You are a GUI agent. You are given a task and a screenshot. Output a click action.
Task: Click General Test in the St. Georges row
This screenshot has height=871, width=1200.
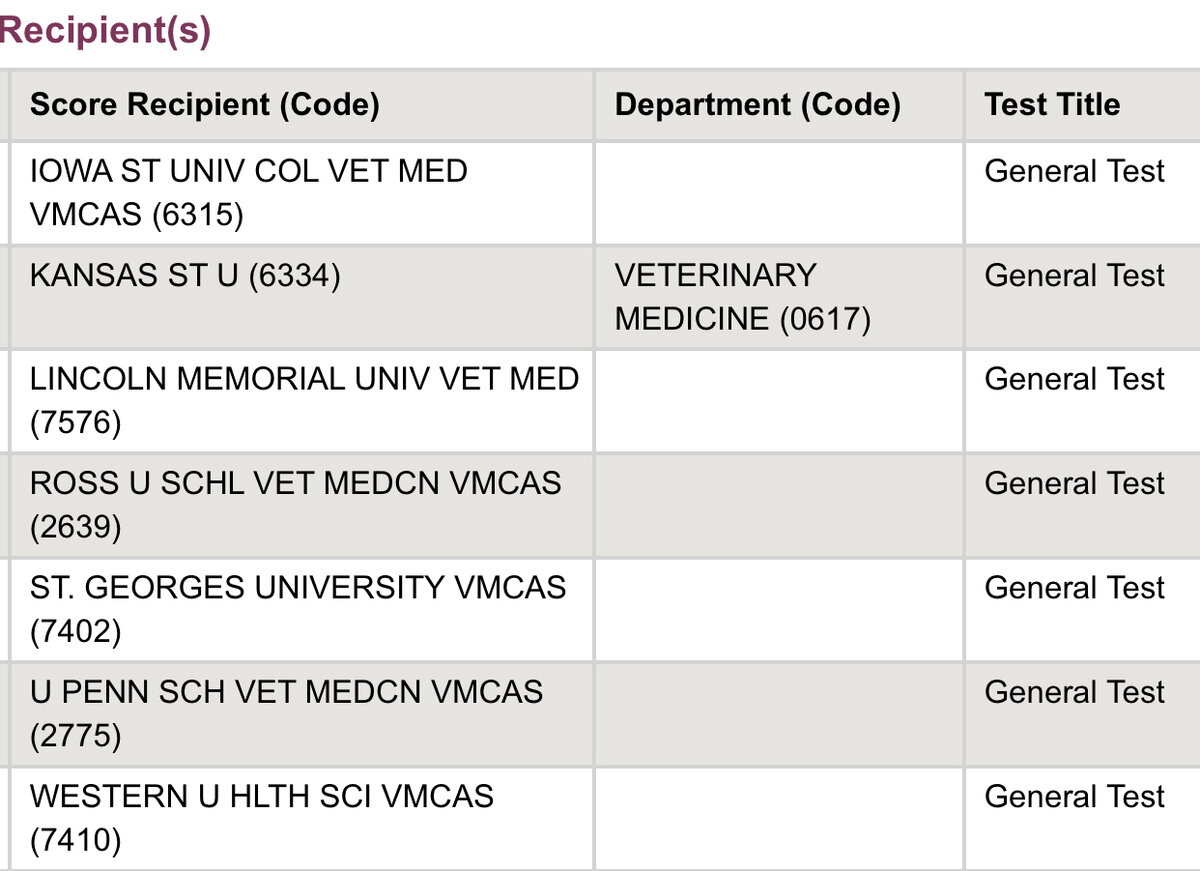1074,588
